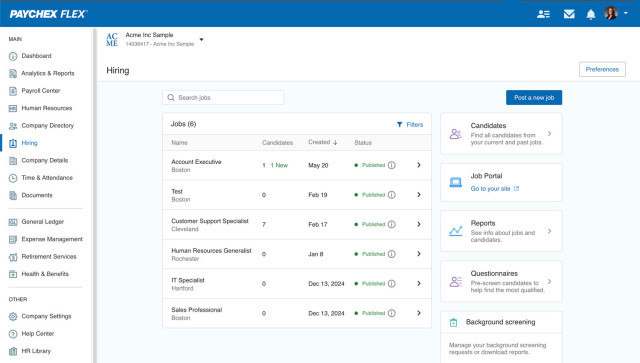Click the Company Settings gear icon

pyautogui.click(x=13, y=316)
